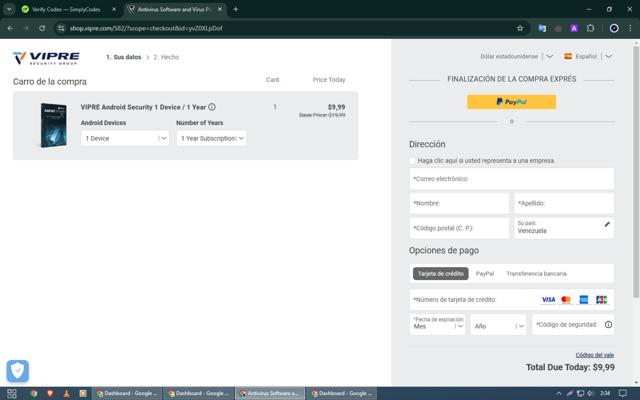Open Chrome's three-dot menu
Screen dimensions: 640x400
point(630,28)
